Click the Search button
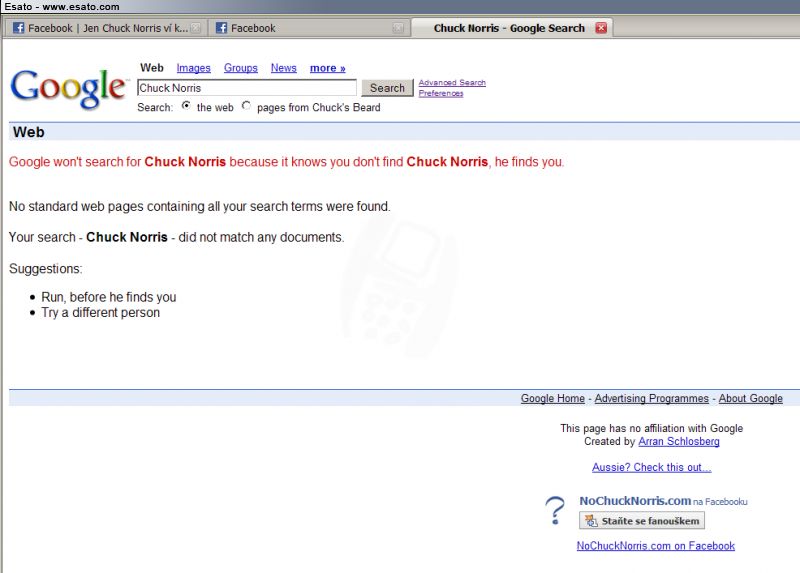This screenshot has width=800, height=573. click(x=387, y=88)
